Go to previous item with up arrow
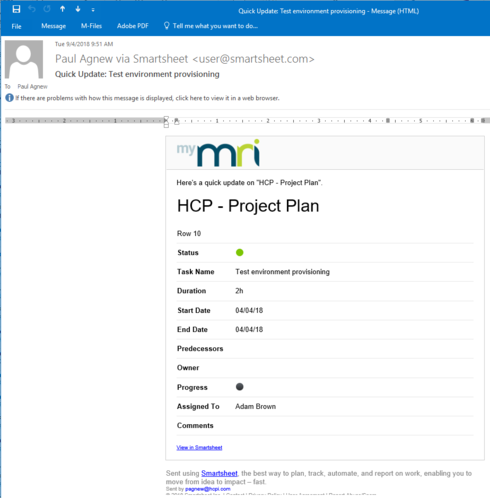Image resolution: width=490 pixels, height=498 pixels. (x=62, y=9)
